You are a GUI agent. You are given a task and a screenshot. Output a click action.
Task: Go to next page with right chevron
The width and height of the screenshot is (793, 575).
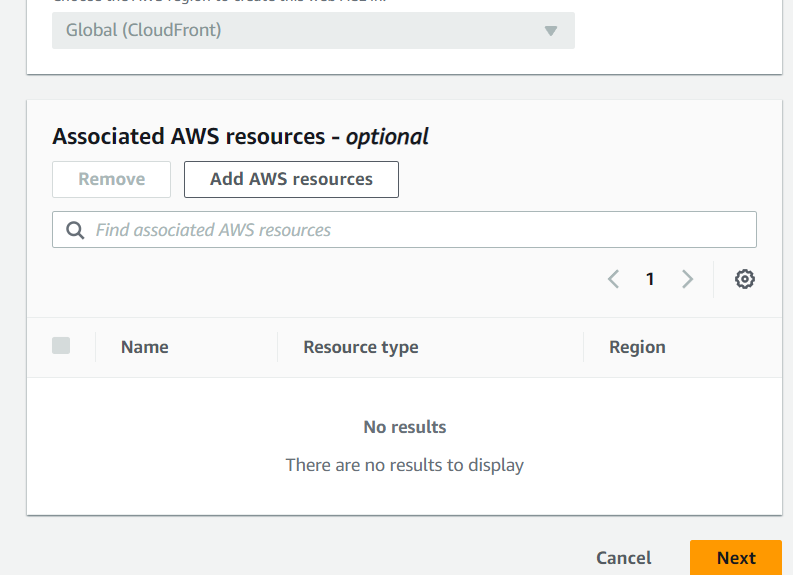[x=687, y=279]
